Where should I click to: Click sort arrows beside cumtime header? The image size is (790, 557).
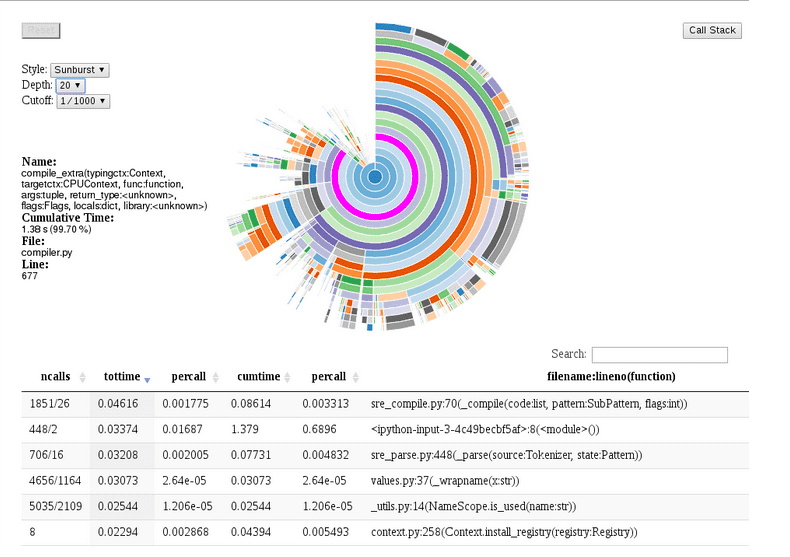[x=287, y=378]
